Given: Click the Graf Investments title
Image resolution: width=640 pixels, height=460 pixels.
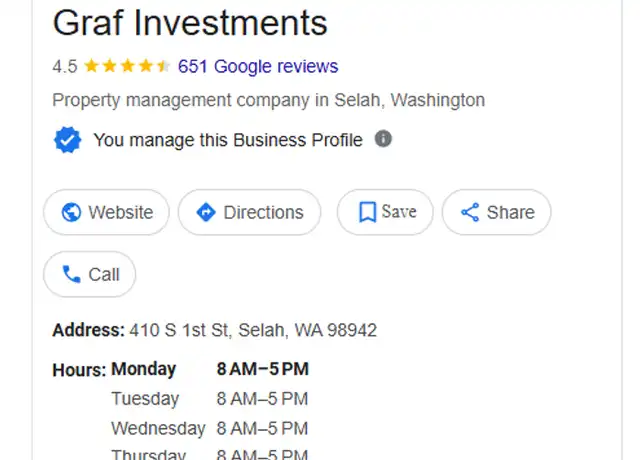Looking at the screenshot, I should tap(190, 23).
